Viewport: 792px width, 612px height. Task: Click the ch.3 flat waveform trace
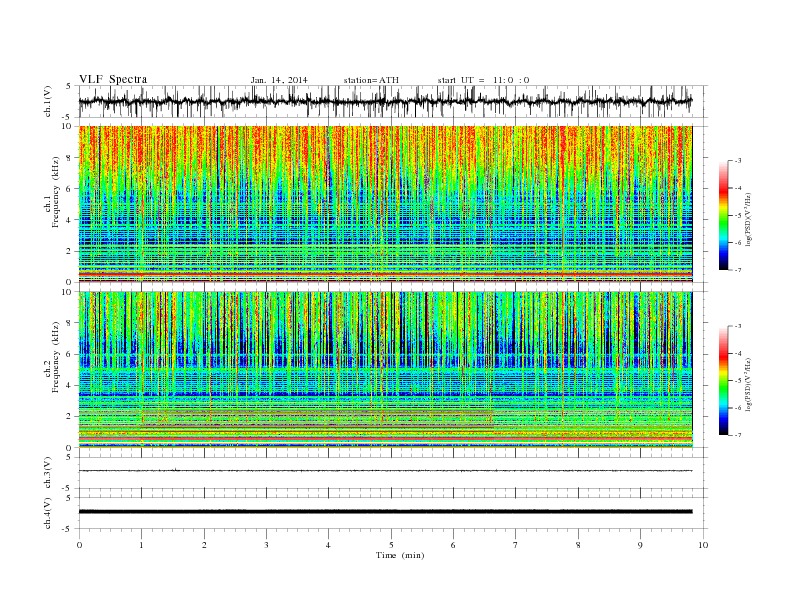click(385, 471)
